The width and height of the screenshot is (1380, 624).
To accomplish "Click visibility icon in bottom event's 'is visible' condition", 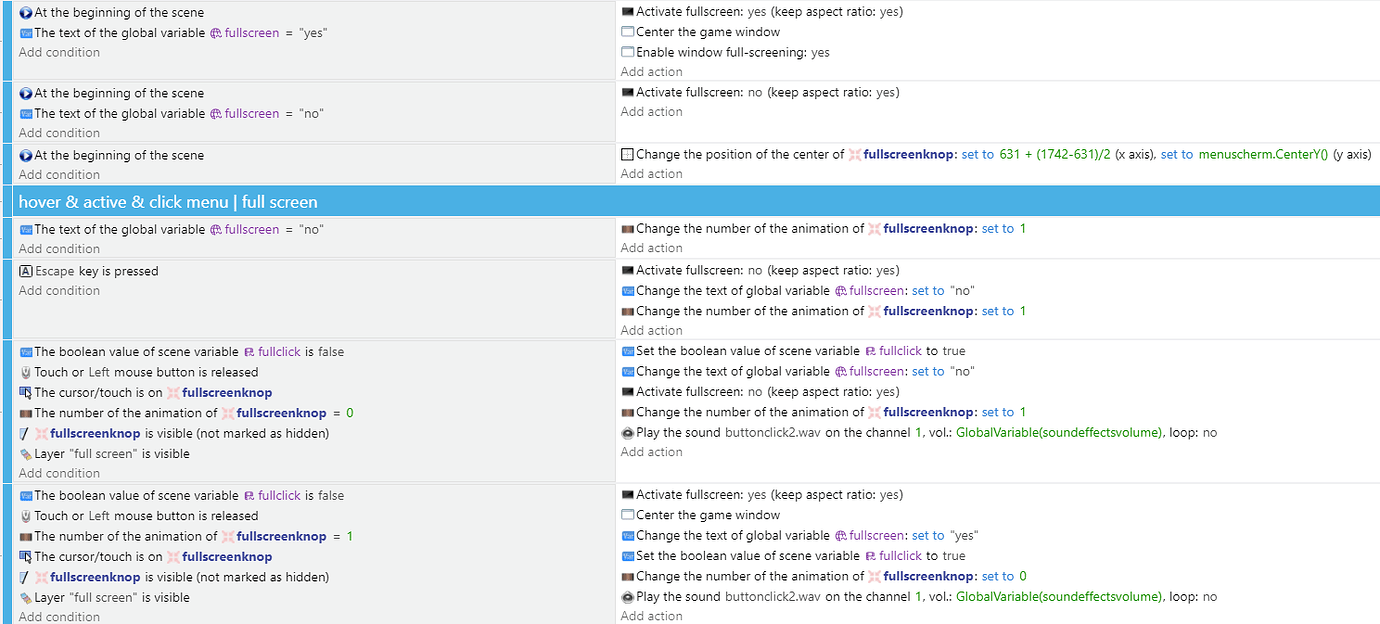I will (24, 577).
